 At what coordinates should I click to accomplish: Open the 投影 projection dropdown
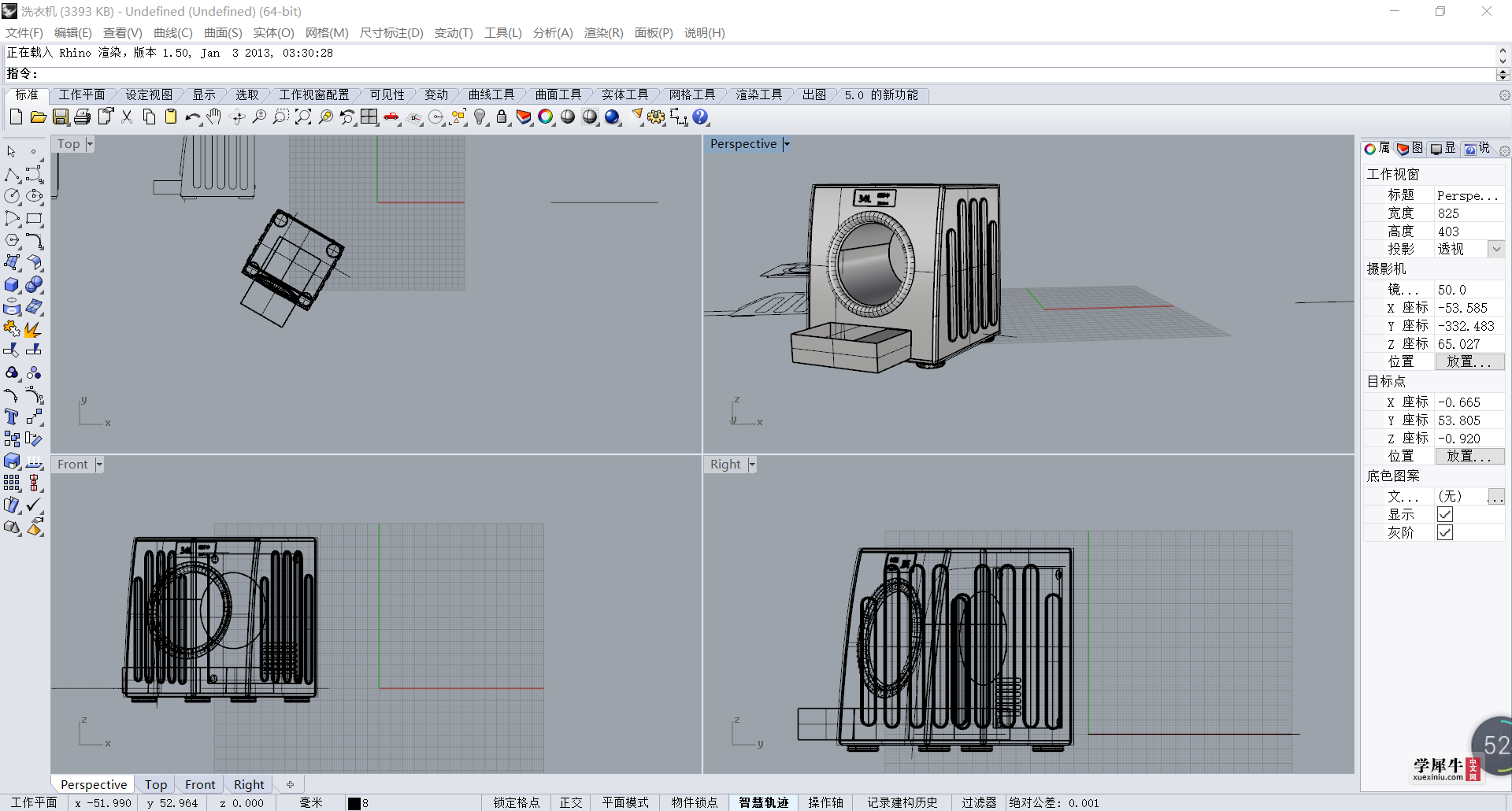point(1496,249)
